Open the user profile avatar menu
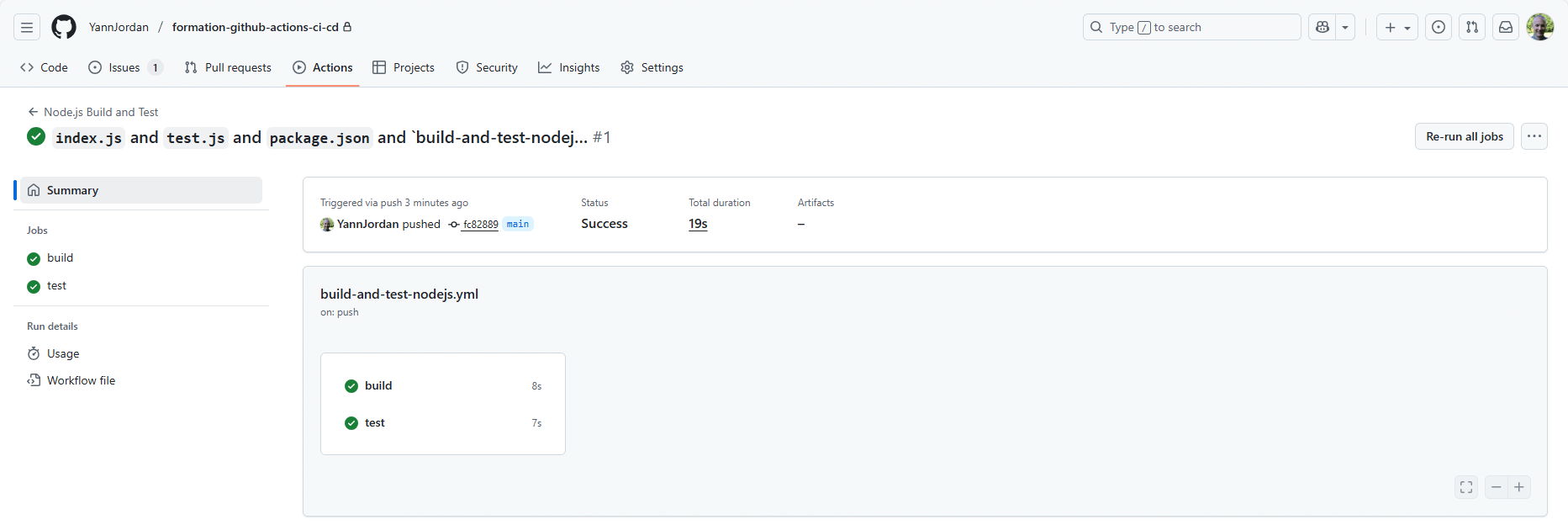Screen dimensions: 1568x525 coord(1540,27)
